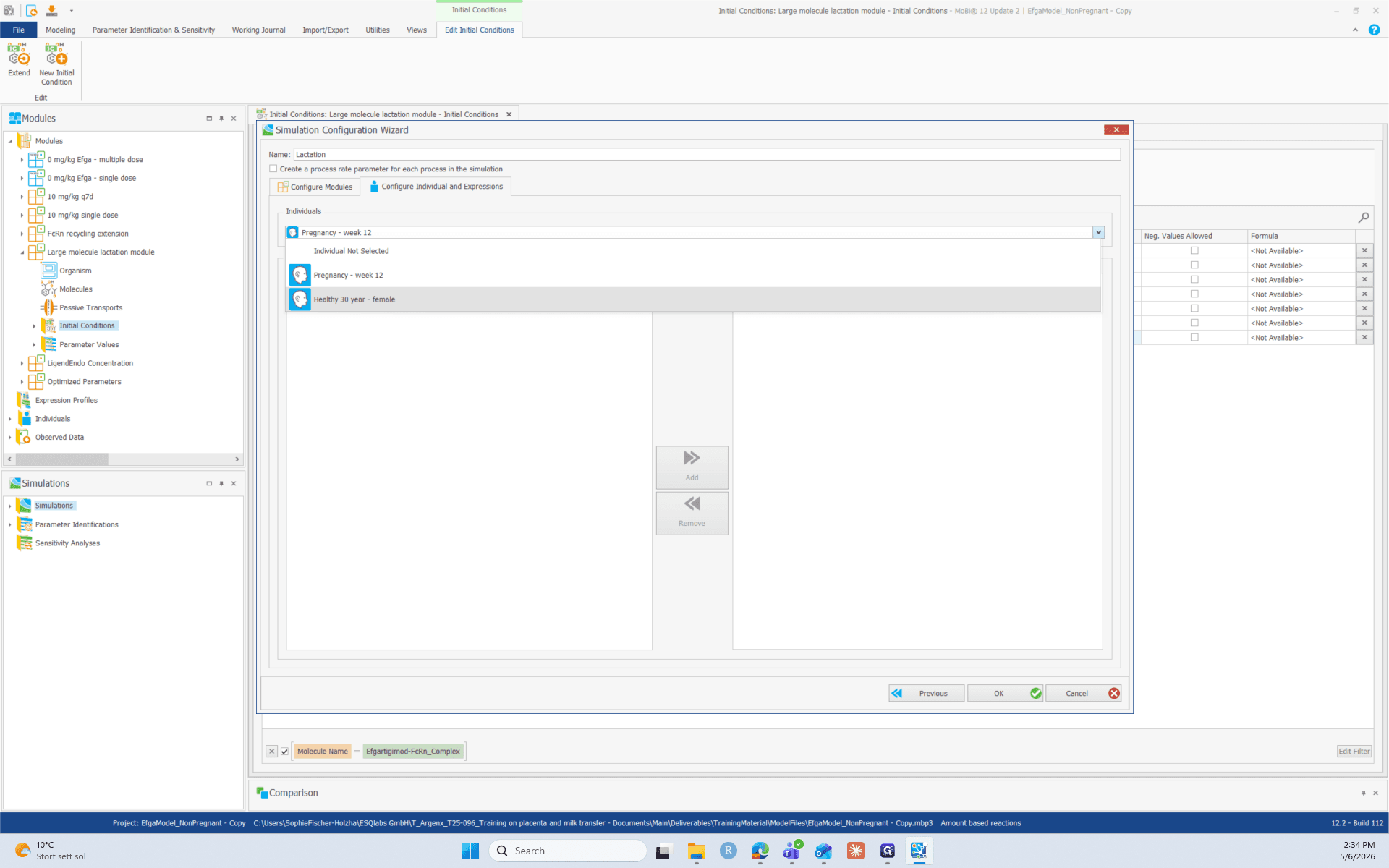The image size is (1389, 868).
Task: Switch to Configure Modules tab
Action: tap(315, 187)
